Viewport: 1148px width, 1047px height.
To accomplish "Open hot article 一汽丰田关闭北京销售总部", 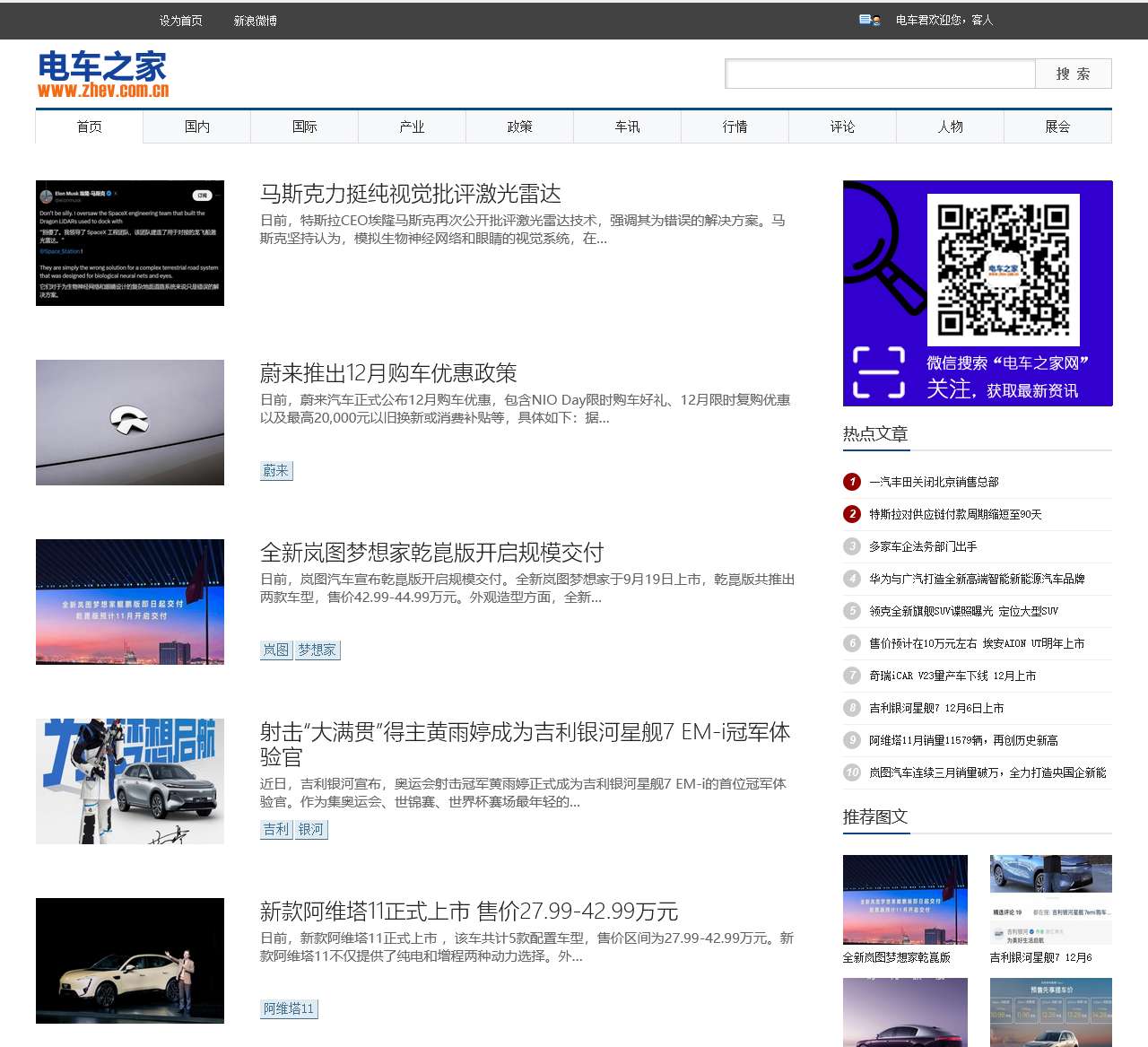I will tap(934, 482).
